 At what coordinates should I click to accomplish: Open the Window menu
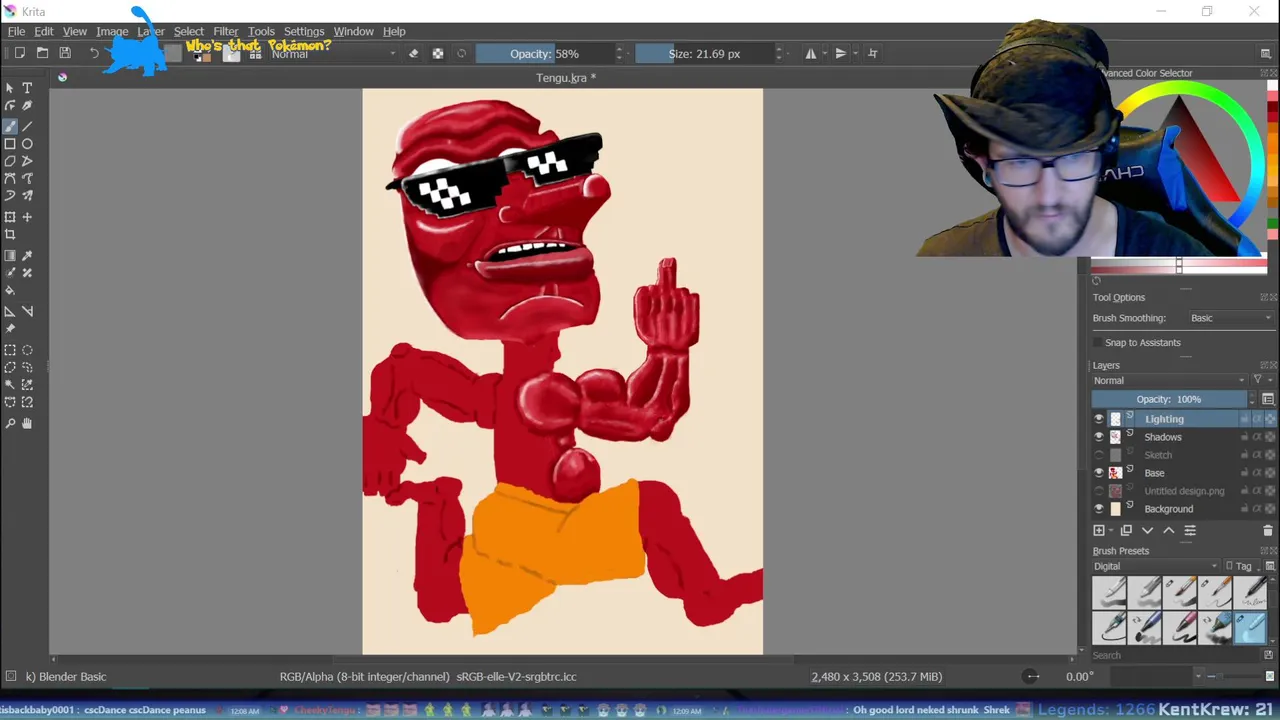[353, 31]
